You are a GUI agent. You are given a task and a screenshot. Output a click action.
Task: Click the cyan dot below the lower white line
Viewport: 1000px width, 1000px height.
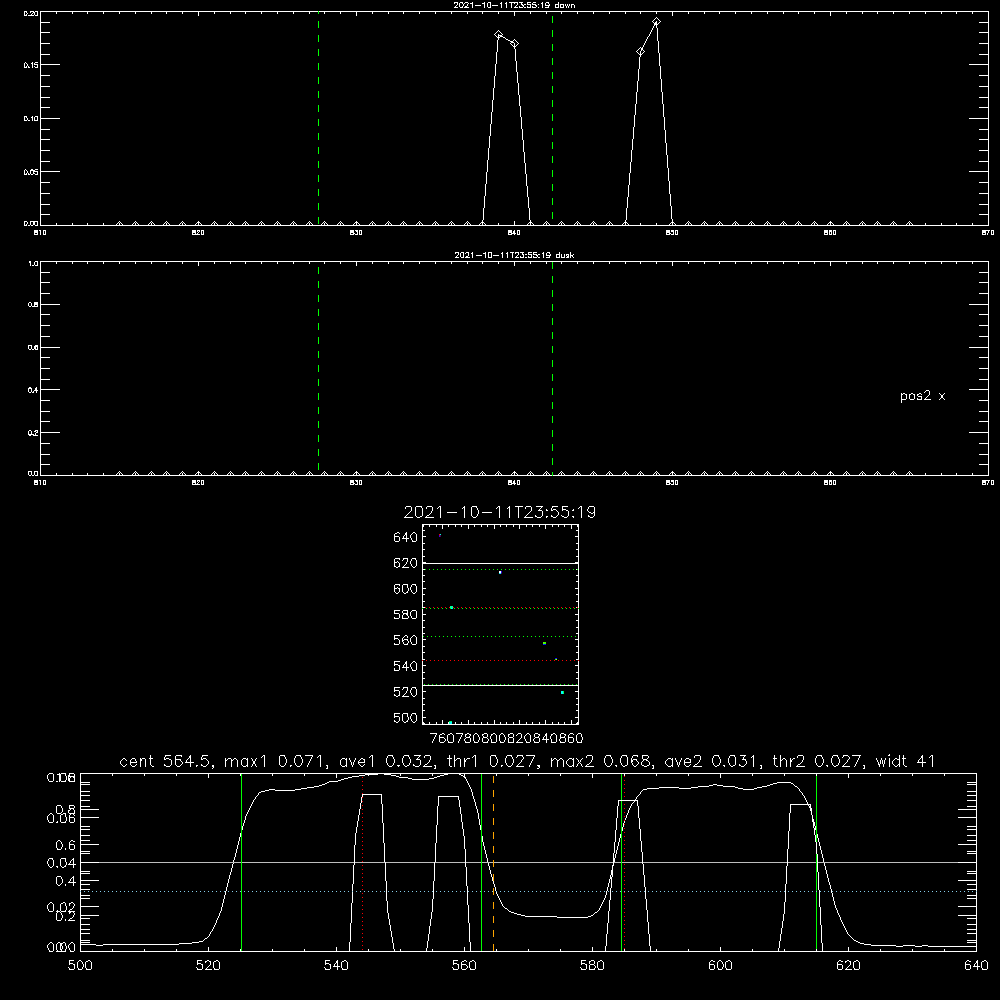562,693
